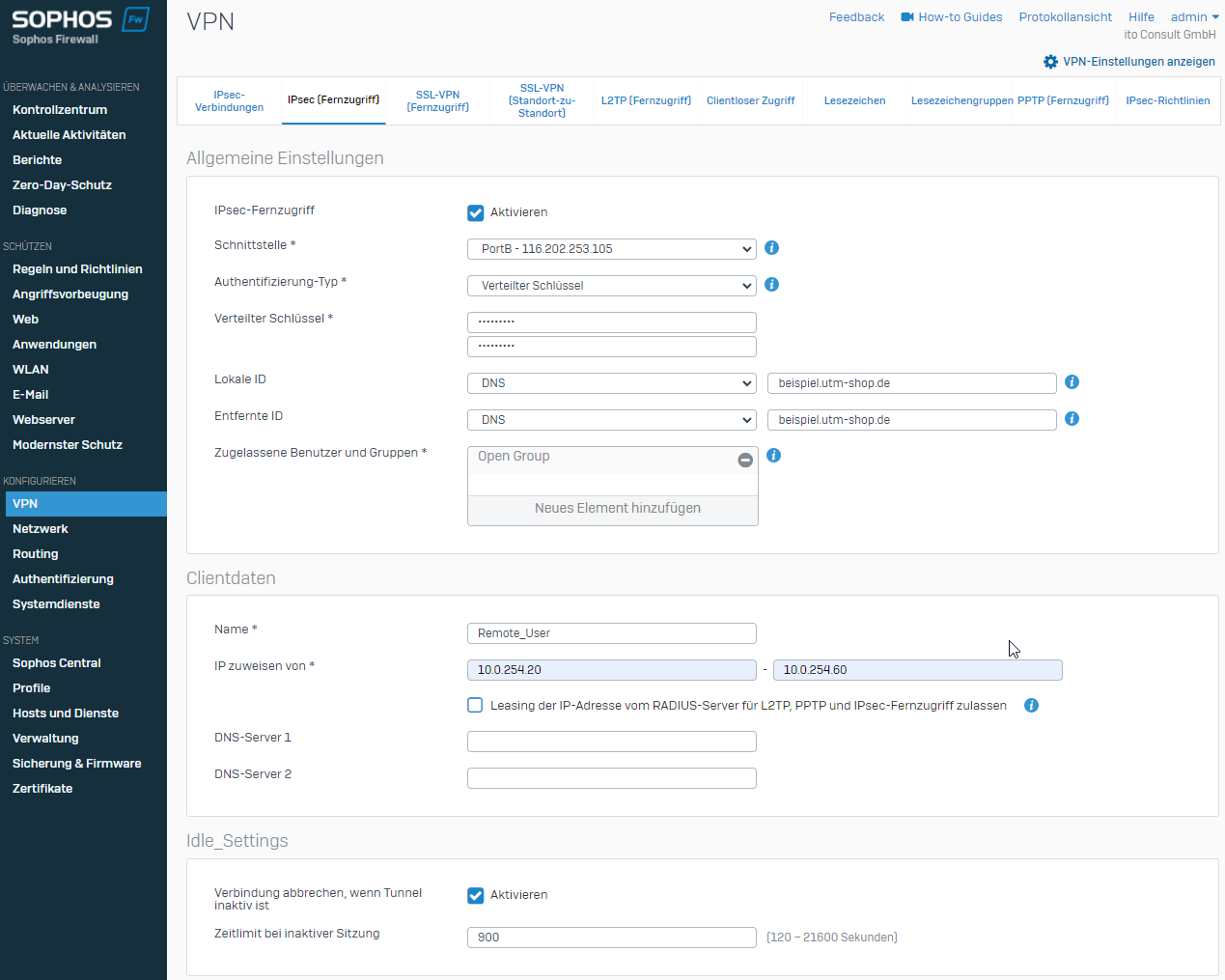Click info icon beside Authentifizierung-Typ dropdown

[x=771, y=285]
